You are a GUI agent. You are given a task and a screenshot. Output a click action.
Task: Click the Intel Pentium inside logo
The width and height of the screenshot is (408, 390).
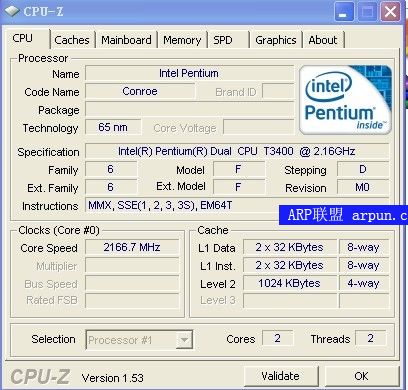(345, 100)
